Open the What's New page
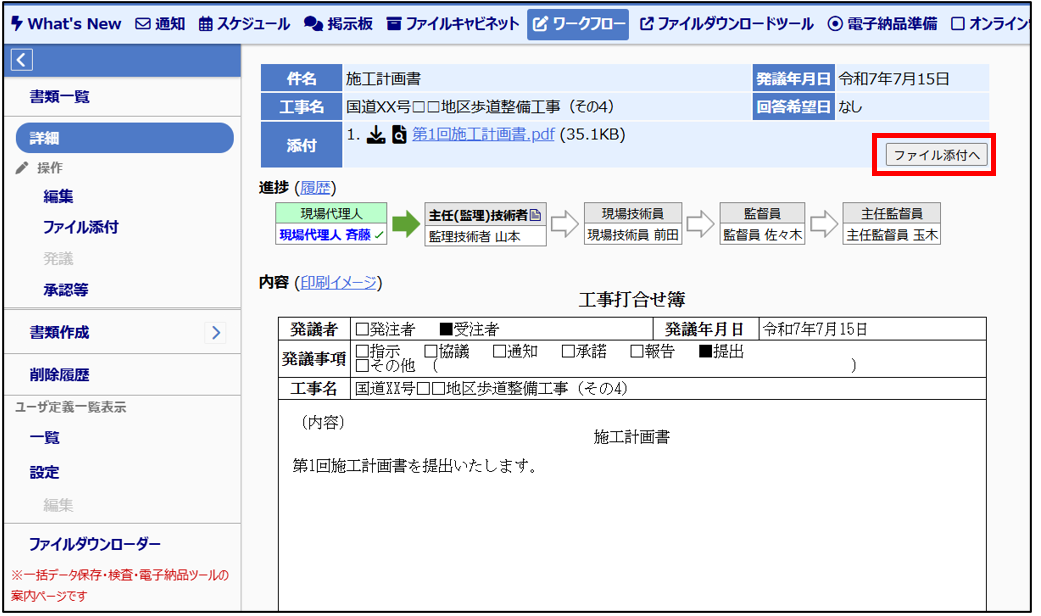 pyautogui.click(x=66, y=23)
